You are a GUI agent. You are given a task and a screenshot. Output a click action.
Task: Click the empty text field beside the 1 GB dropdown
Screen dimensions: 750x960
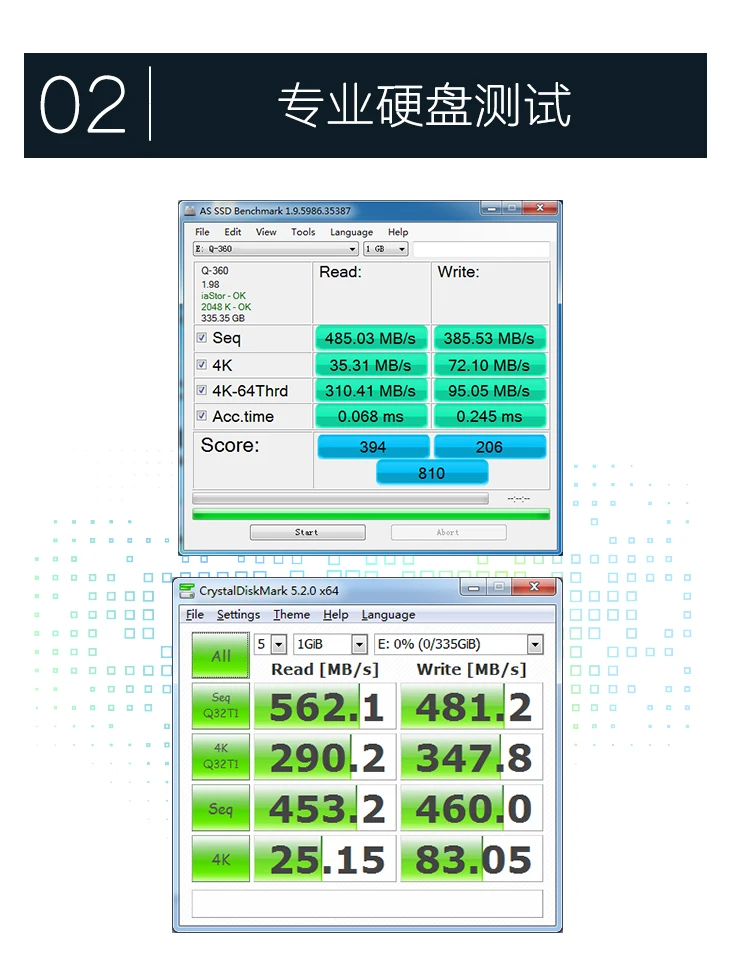click(481, 249)
